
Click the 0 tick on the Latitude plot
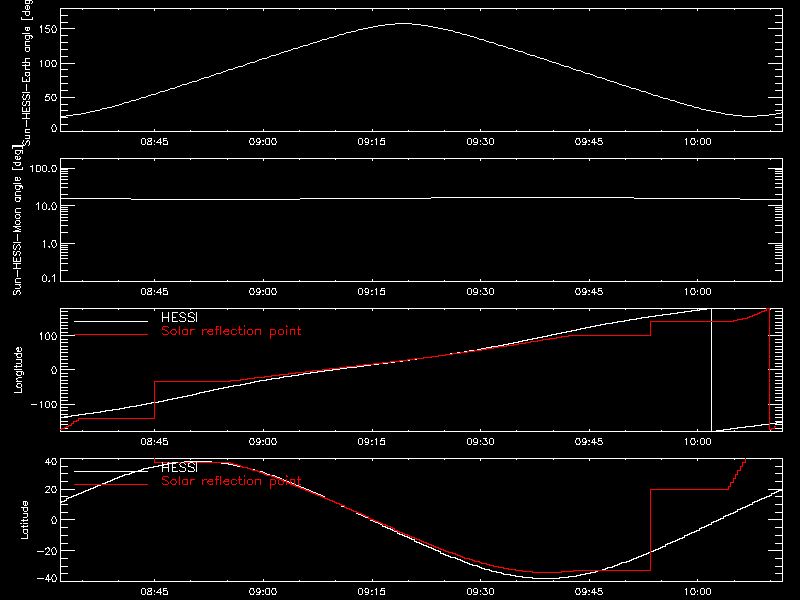pyautogui.click(x=55, y=520)
